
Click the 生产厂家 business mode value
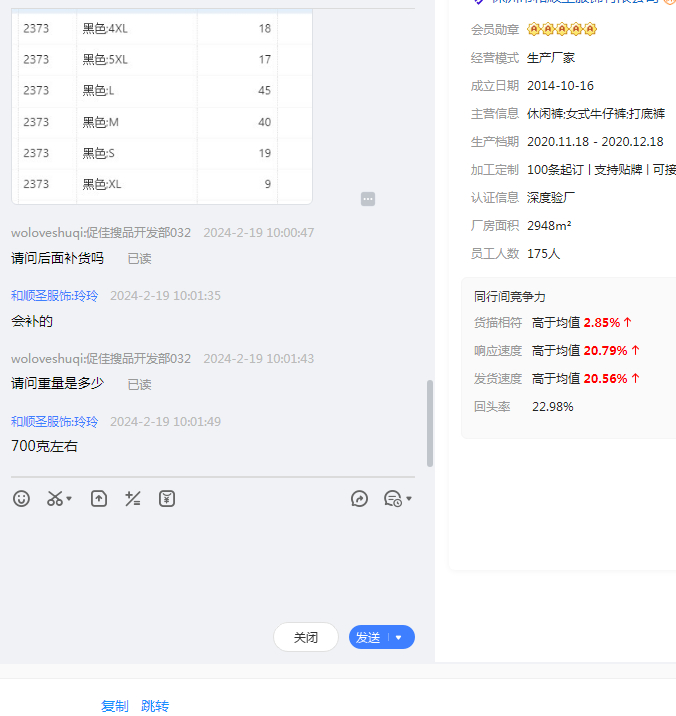tap(551, 58)
